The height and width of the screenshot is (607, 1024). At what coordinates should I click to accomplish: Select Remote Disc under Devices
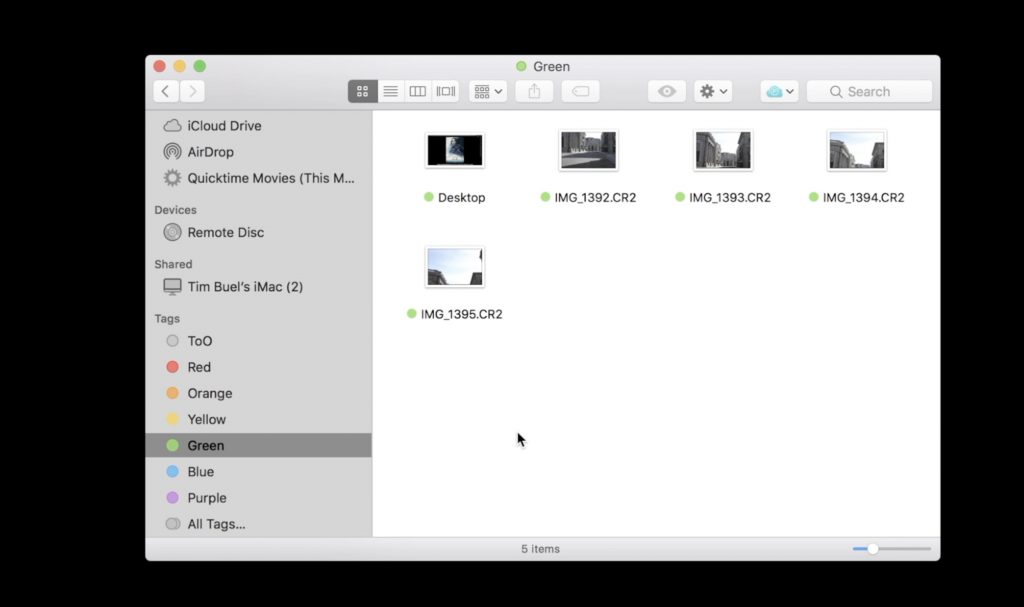259,232
